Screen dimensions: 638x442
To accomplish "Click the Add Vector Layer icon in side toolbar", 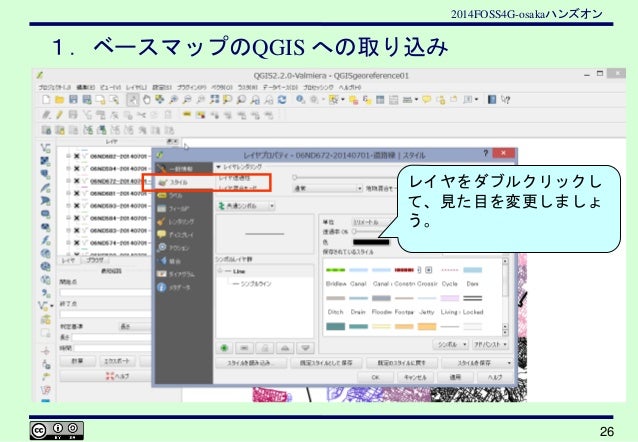I will coord(46,148).
